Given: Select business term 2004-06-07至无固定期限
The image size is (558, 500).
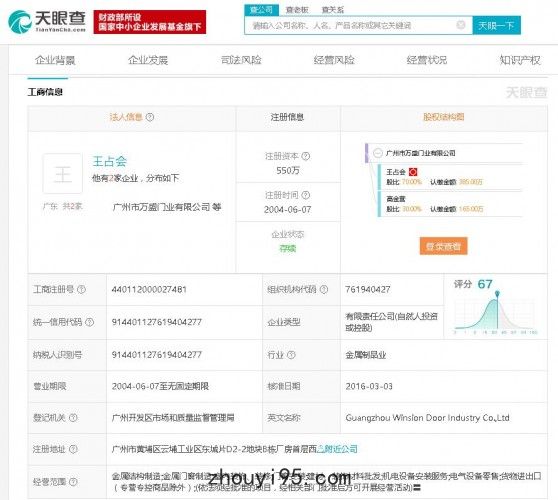Looking at the screenshot, I should tap(160, 386).
